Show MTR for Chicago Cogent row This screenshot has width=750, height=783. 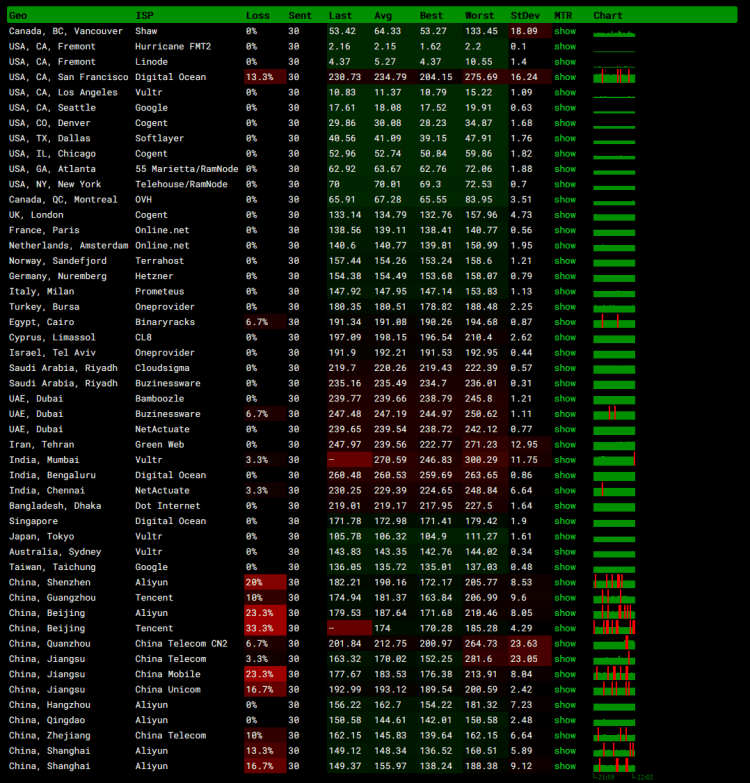(565, 154)
